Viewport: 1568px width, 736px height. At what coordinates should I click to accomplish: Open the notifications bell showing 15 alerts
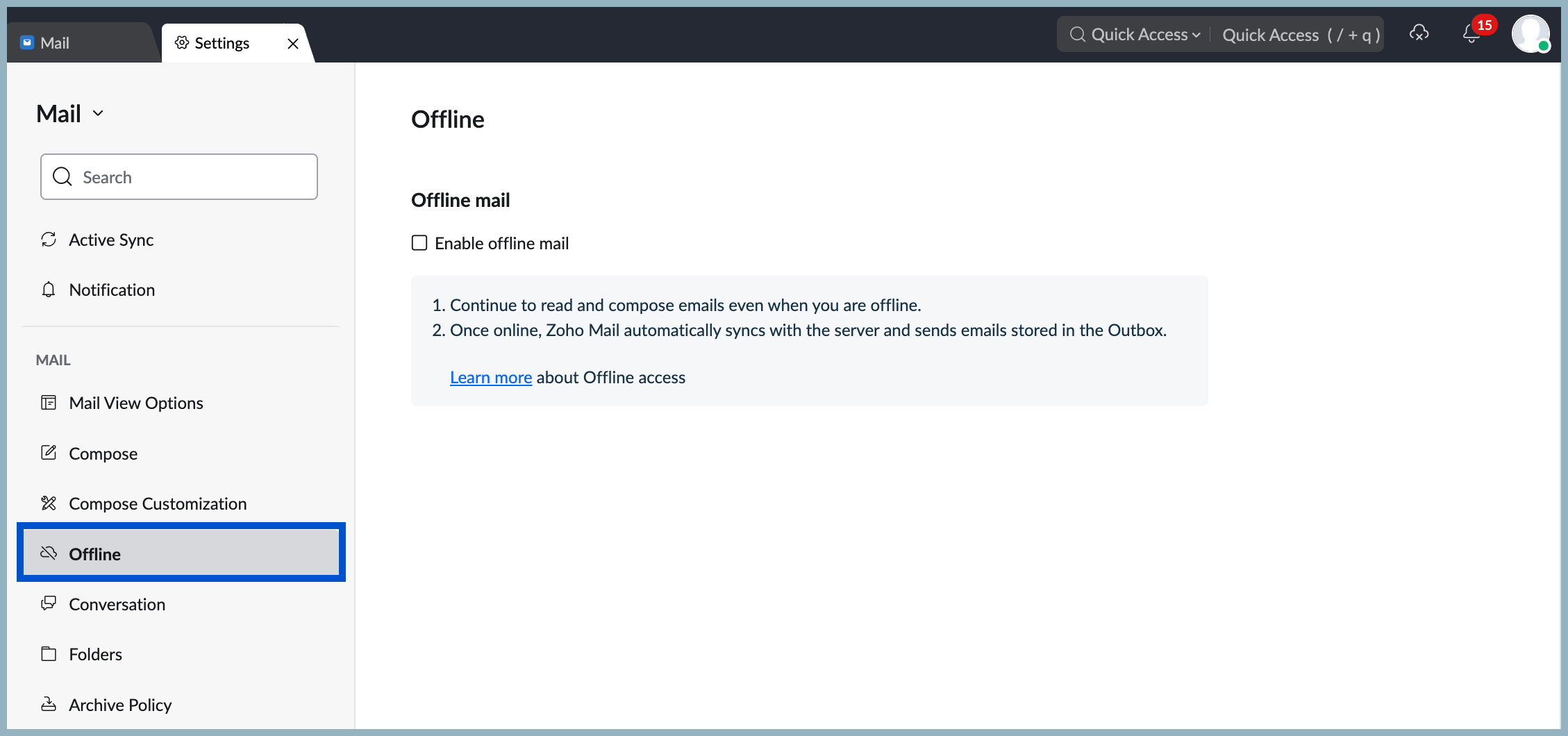tap(1471, 35)
